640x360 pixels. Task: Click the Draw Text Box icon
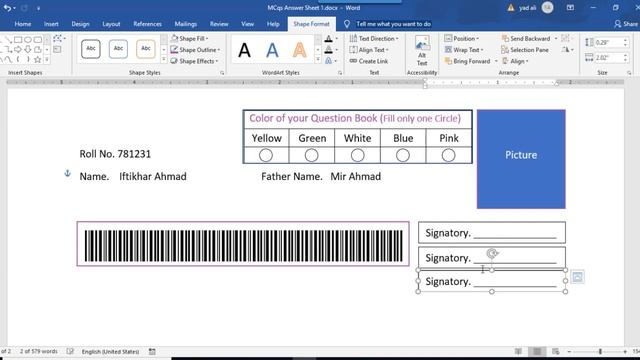pyautogui.click(x=57, y=50)
